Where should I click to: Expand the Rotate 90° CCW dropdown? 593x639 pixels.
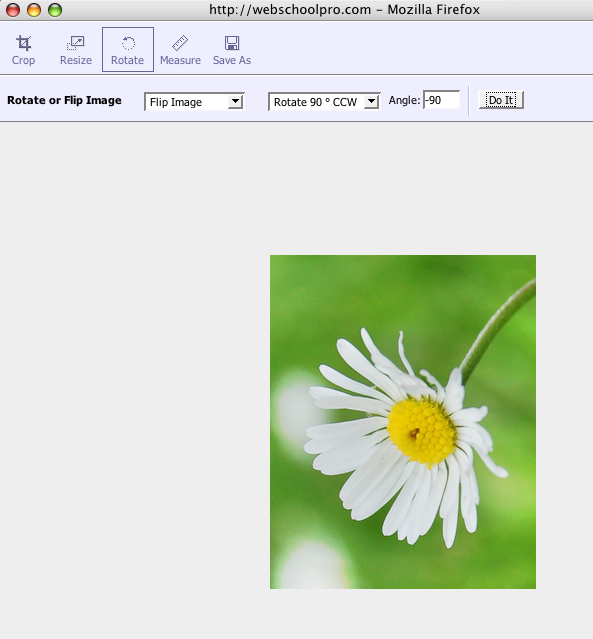click(x=324, y=102)
